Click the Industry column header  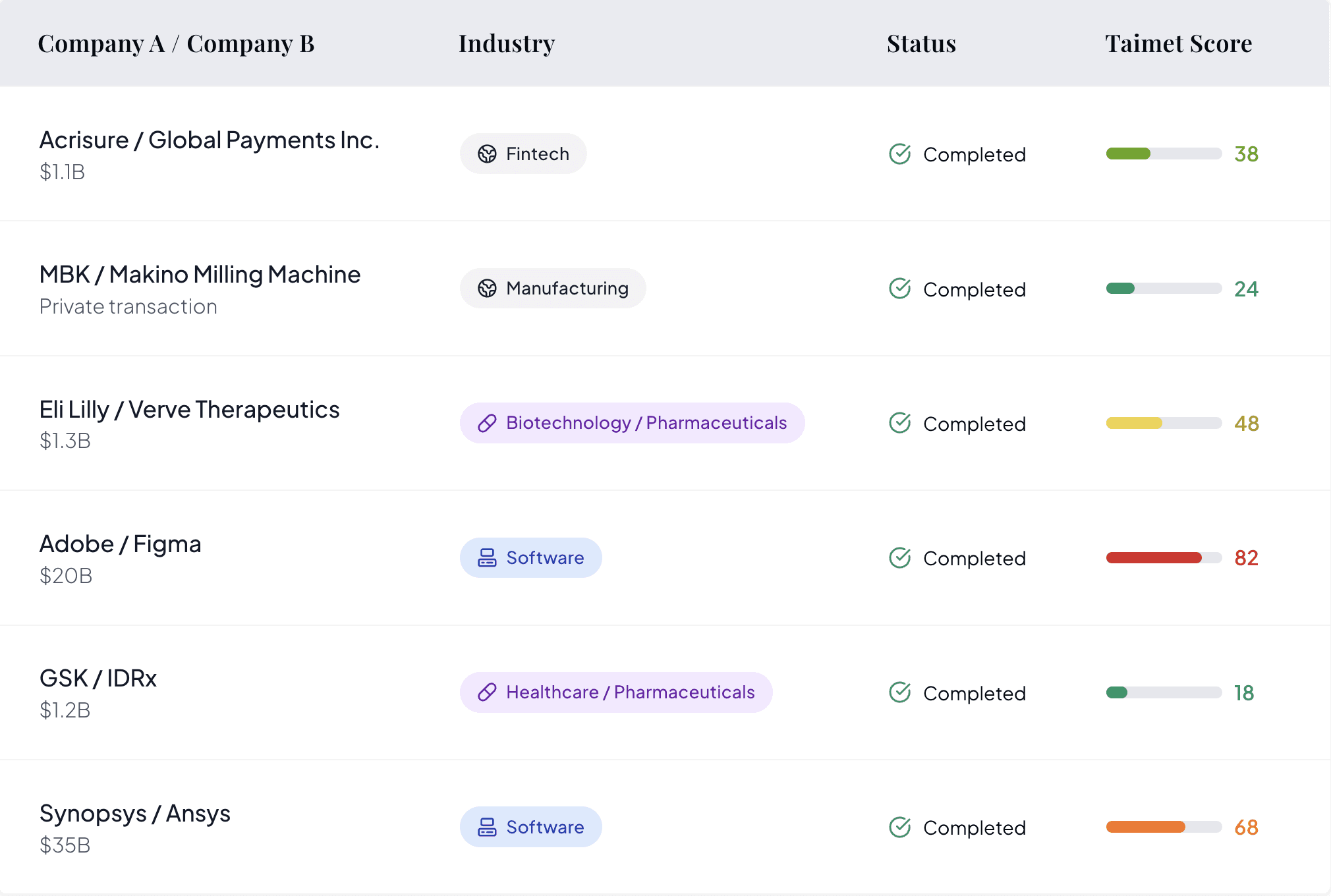click(x=507, y=43)
